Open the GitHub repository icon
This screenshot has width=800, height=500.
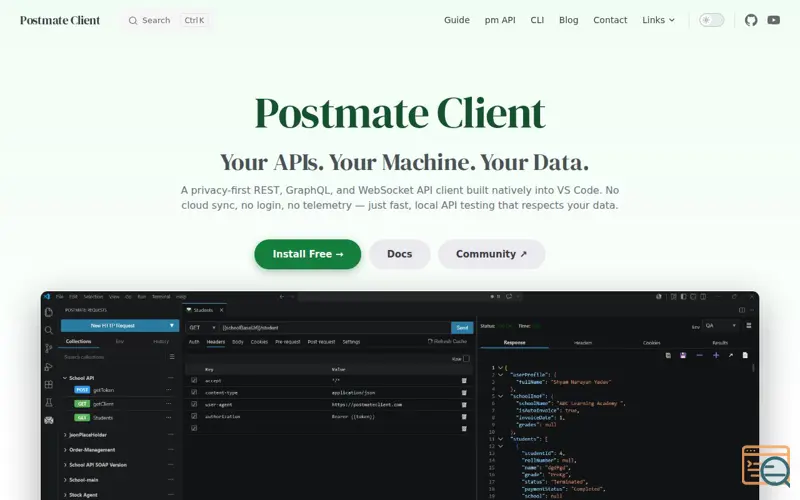(x=751, y=20)
